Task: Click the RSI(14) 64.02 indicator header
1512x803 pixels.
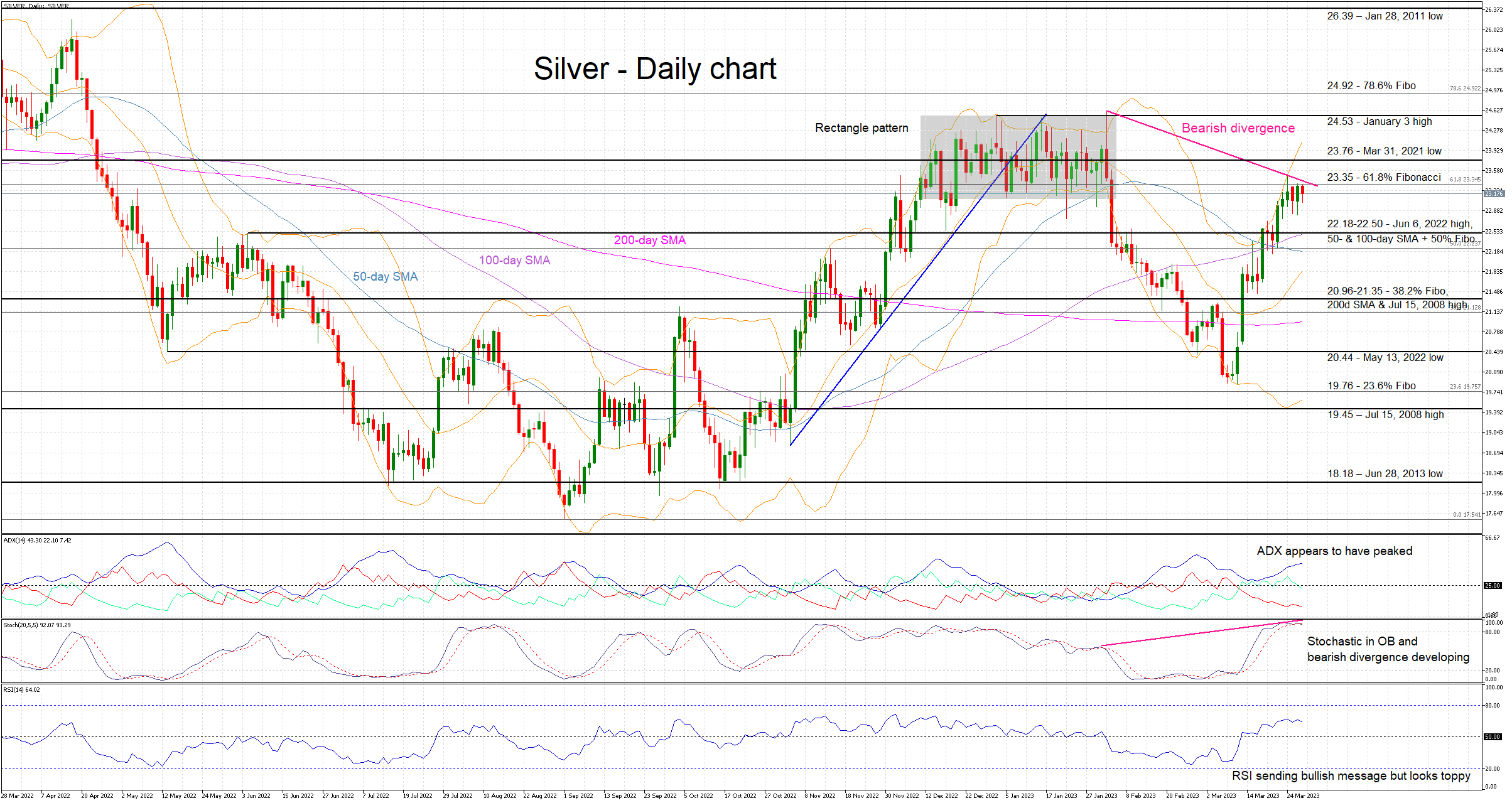Action: [21, 690]
